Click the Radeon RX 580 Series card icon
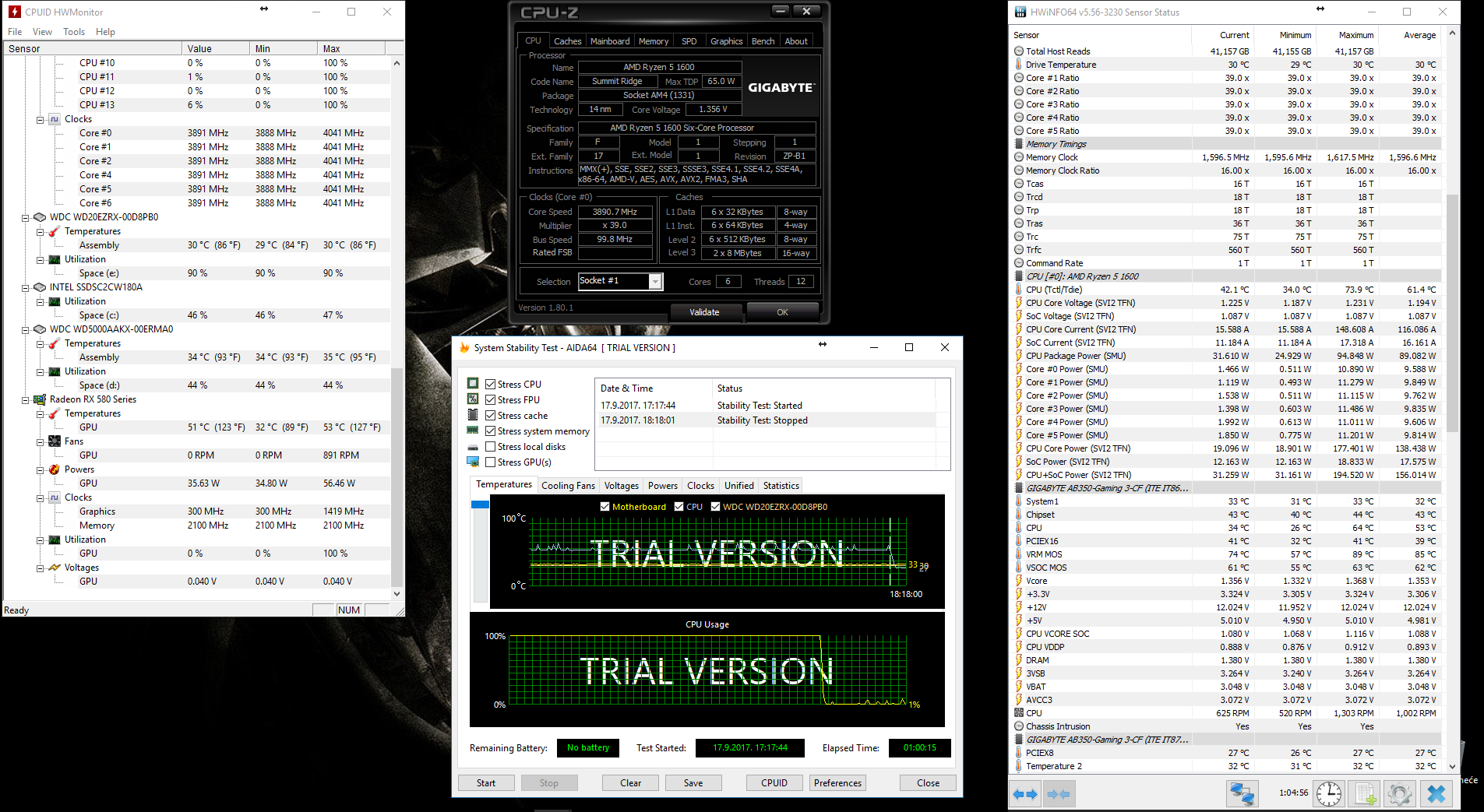Viewport: 1484px width, 812px height. [x=40, y=399]
